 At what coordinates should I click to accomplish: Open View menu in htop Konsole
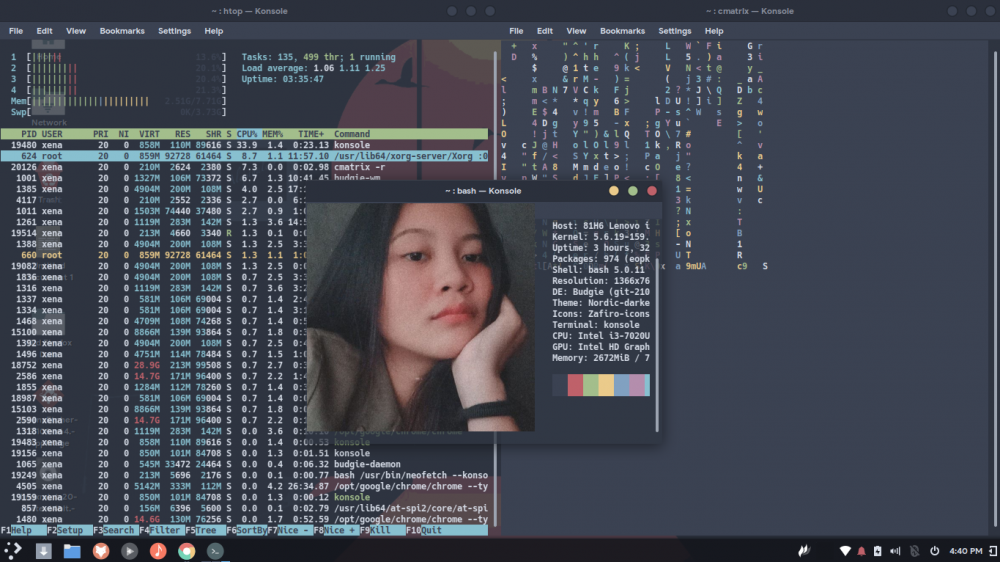coord(75,31)
